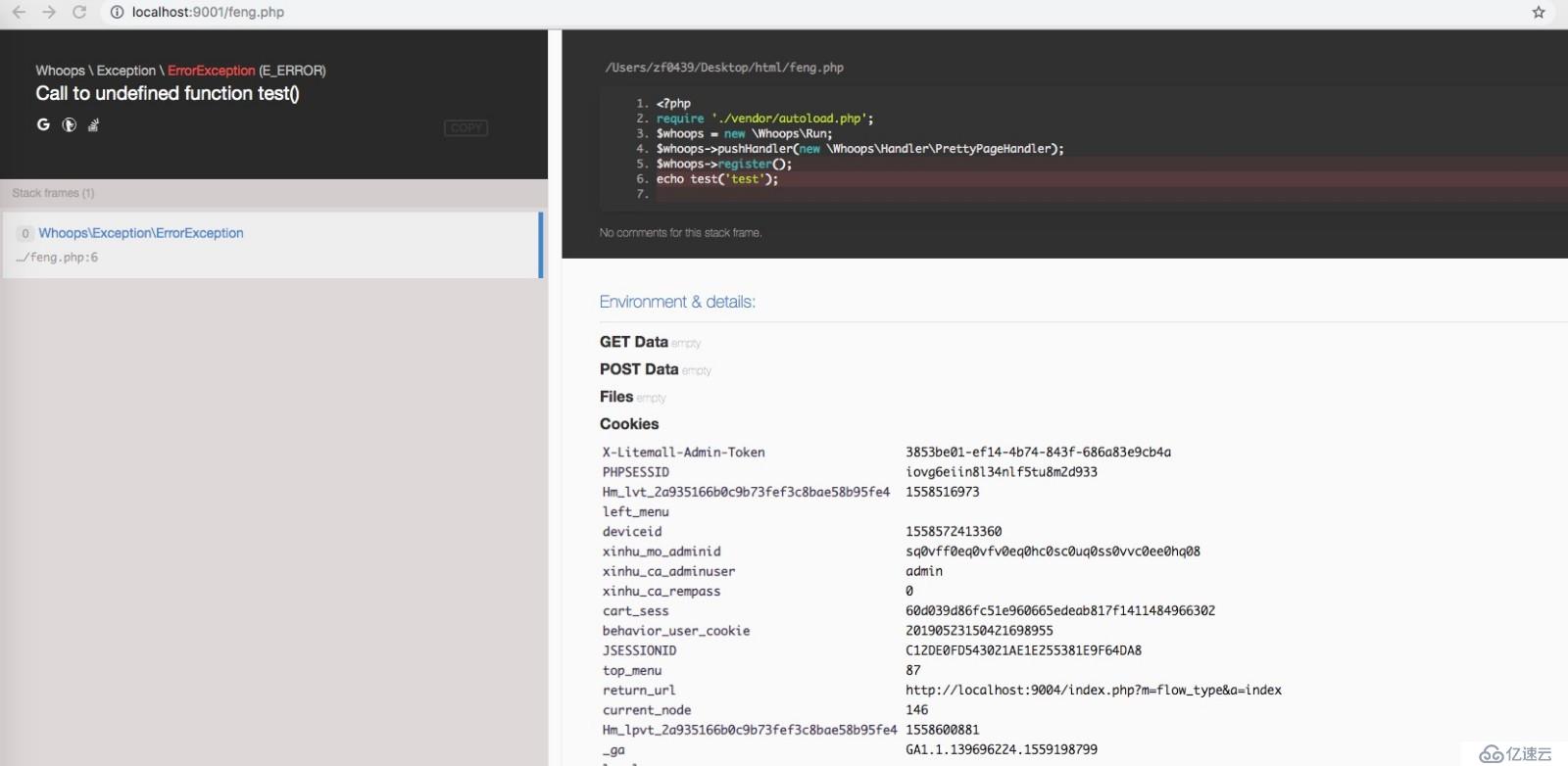Image resolution: width=1568 pixels, height=766 pixels.
Task: Click current_node value 146
Action: click(x=916, y=710)
